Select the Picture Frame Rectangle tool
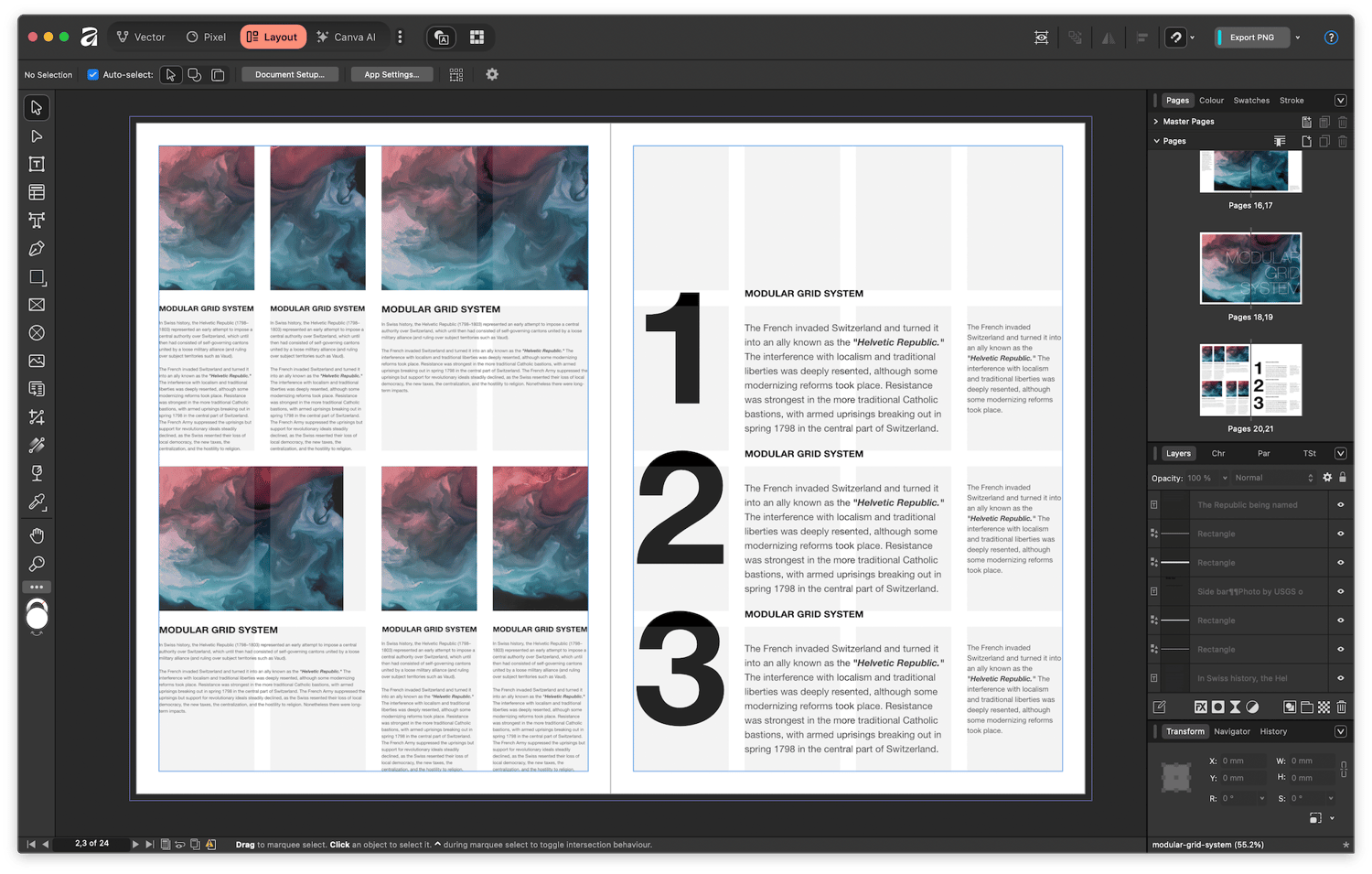The image size is (1372, 874). pyautogui.click(x=37, y=305)
